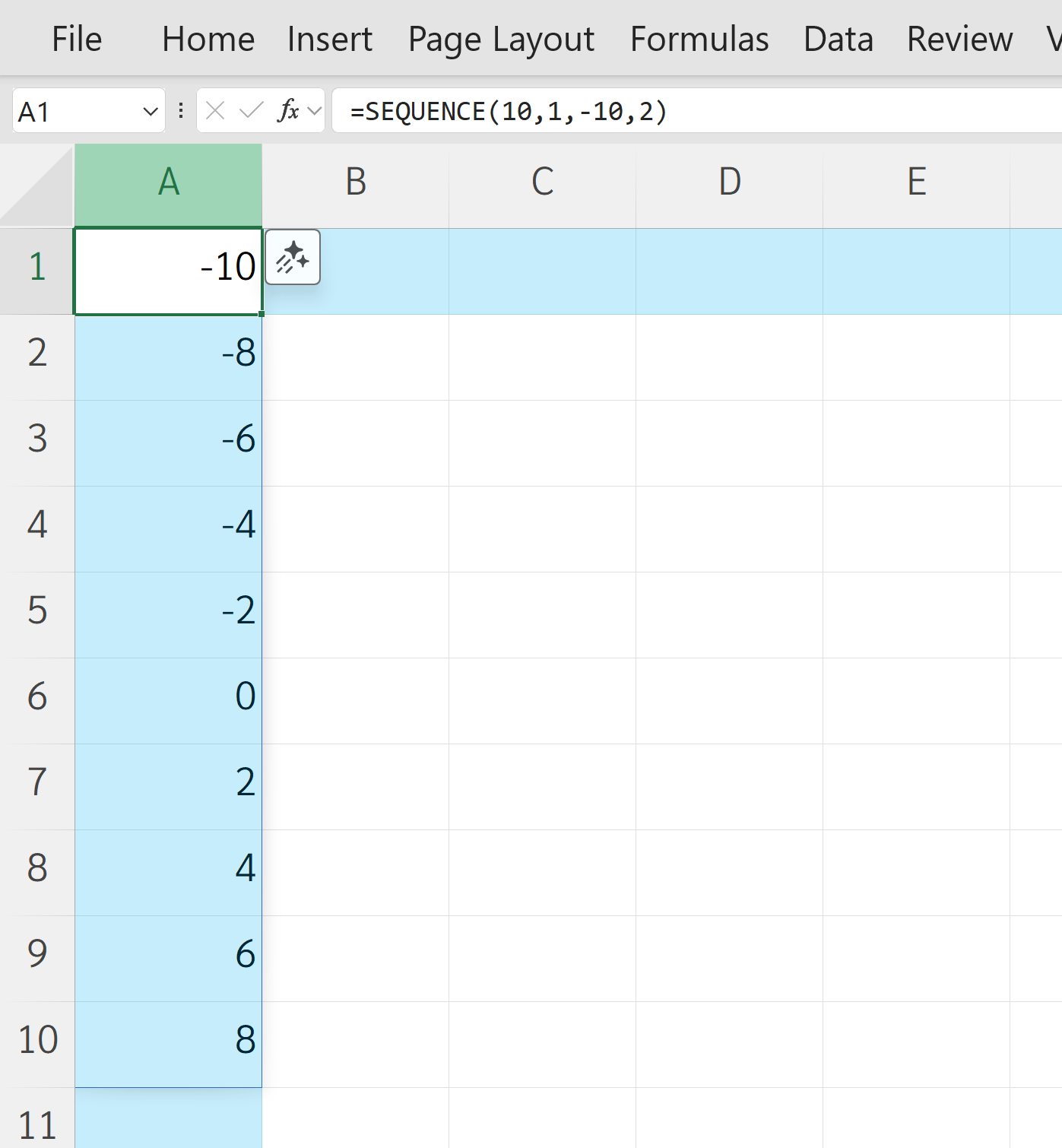Go to the Data tab
Image resolution: width=1062 pixels, height=1148 pixels.
tap(838, 38)
